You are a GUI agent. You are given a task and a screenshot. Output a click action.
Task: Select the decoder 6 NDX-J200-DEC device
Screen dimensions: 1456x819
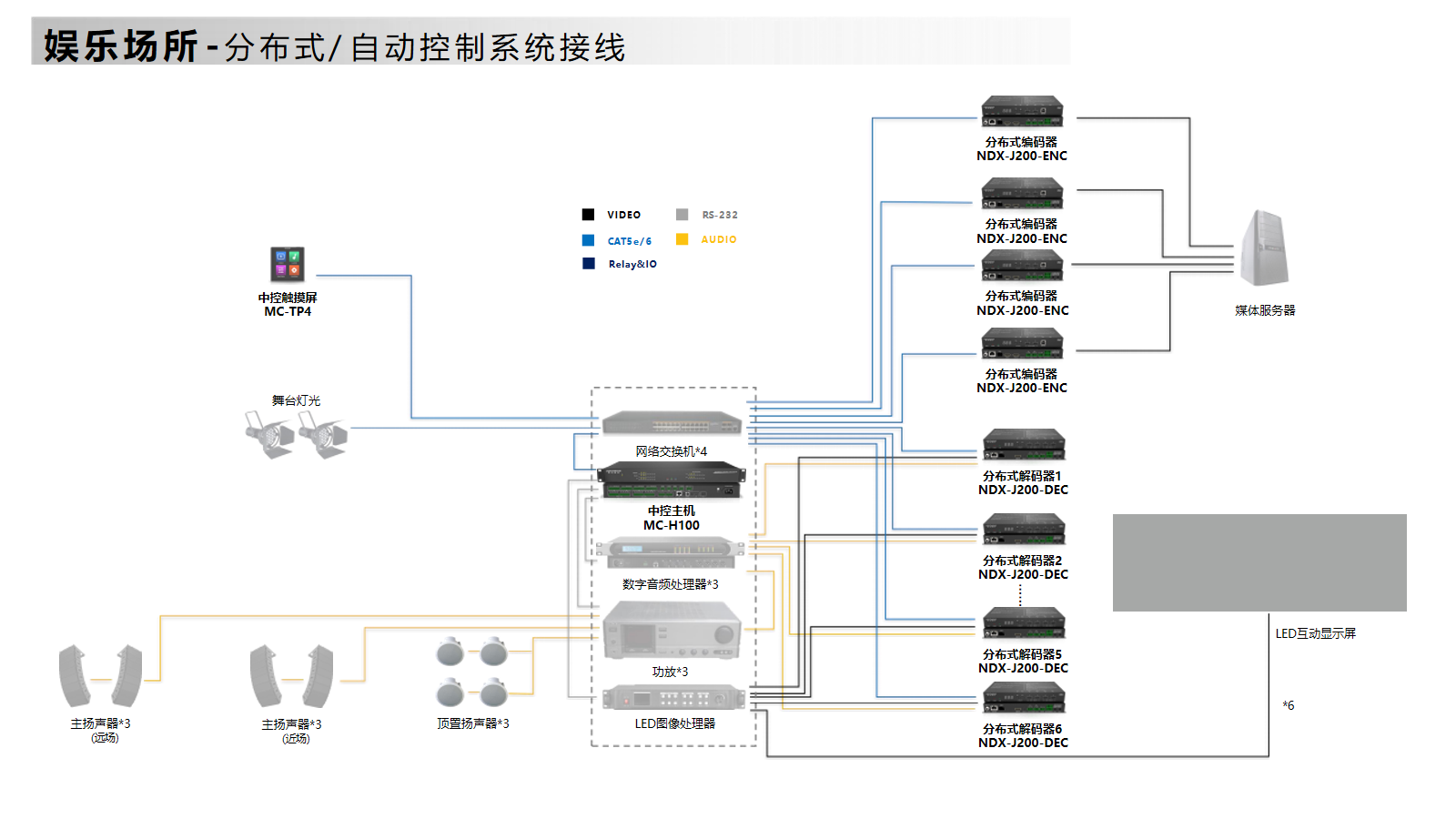(x=1024, y=698)
